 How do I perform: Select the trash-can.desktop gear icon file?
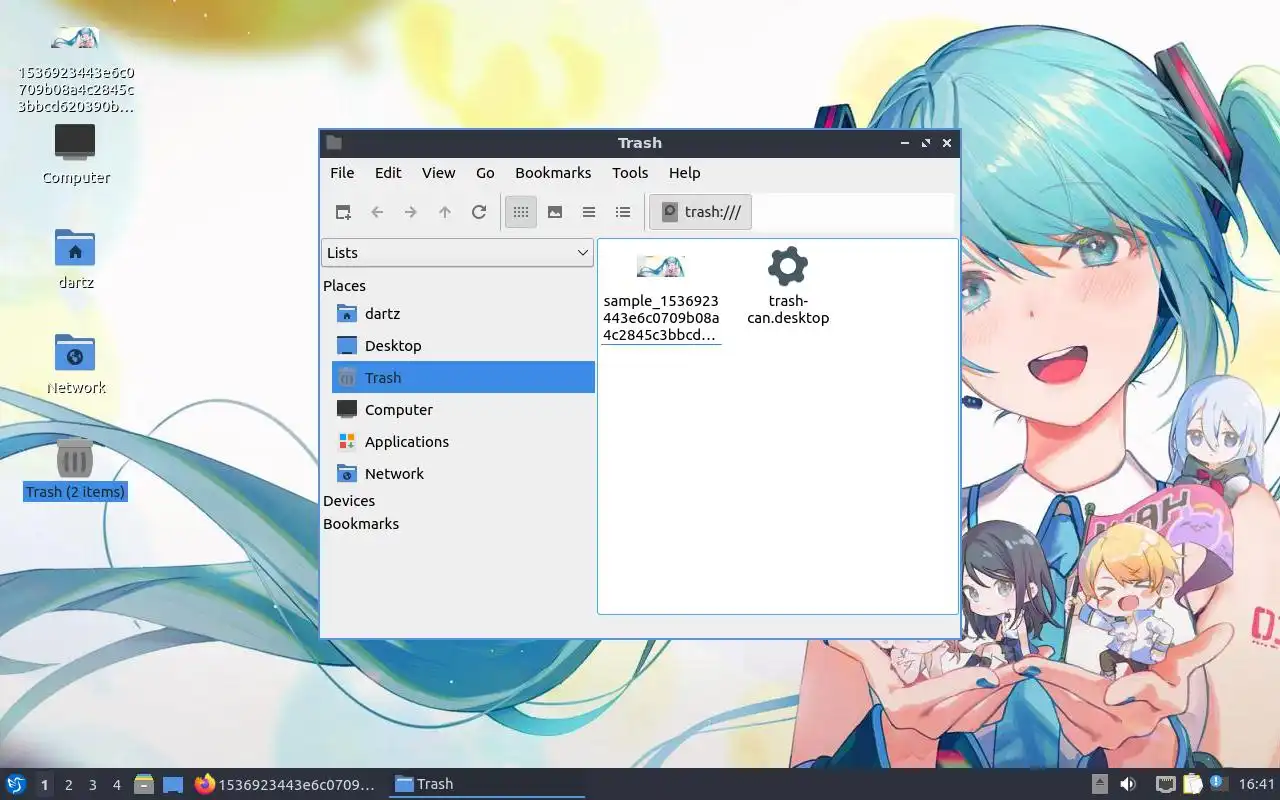[x=788, y=285]
